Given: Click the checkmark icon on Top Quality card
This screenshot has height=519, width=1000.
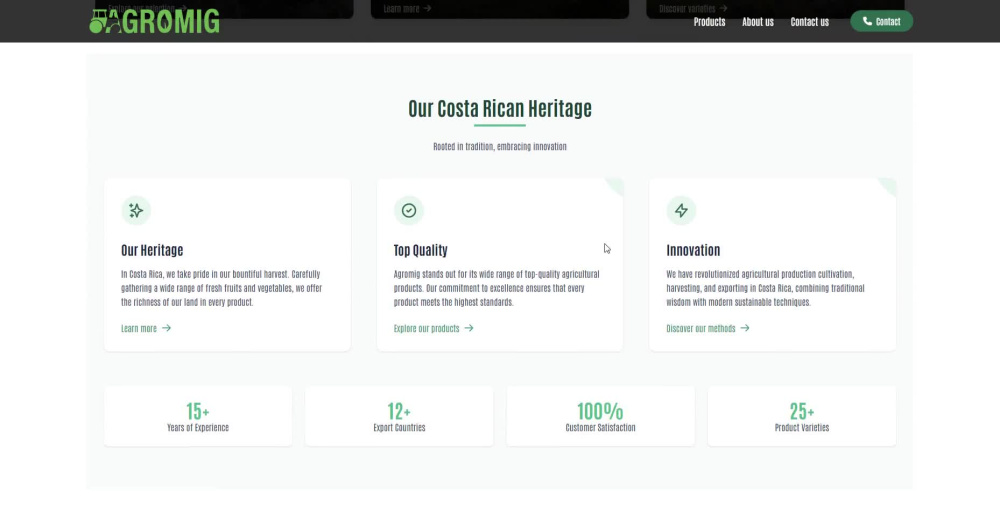Looking at the screenshot, I should pyautogui.click(x=409, y=210).
